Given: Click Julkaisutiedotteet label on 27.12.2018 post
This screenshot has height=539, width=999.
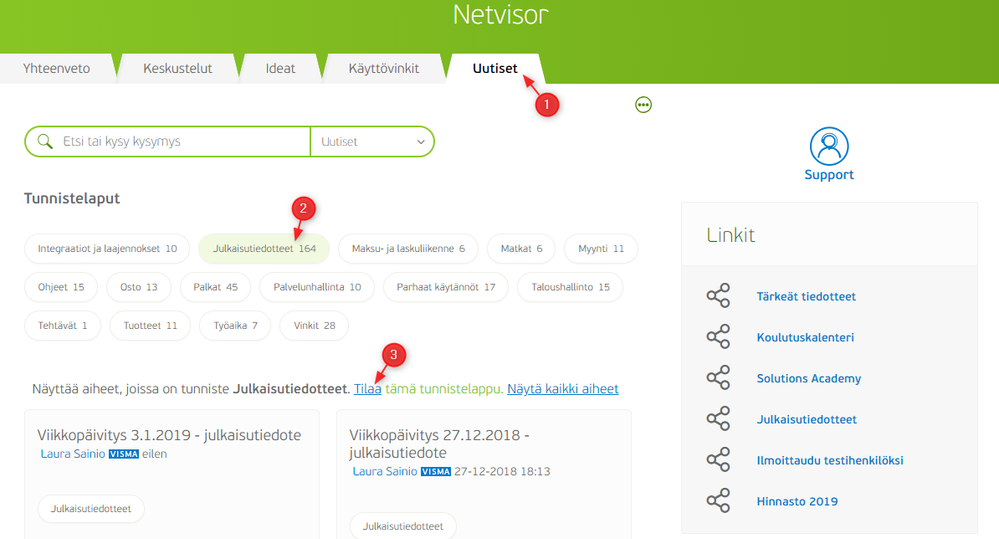Looking at the screenshot, I should [403, 526].
